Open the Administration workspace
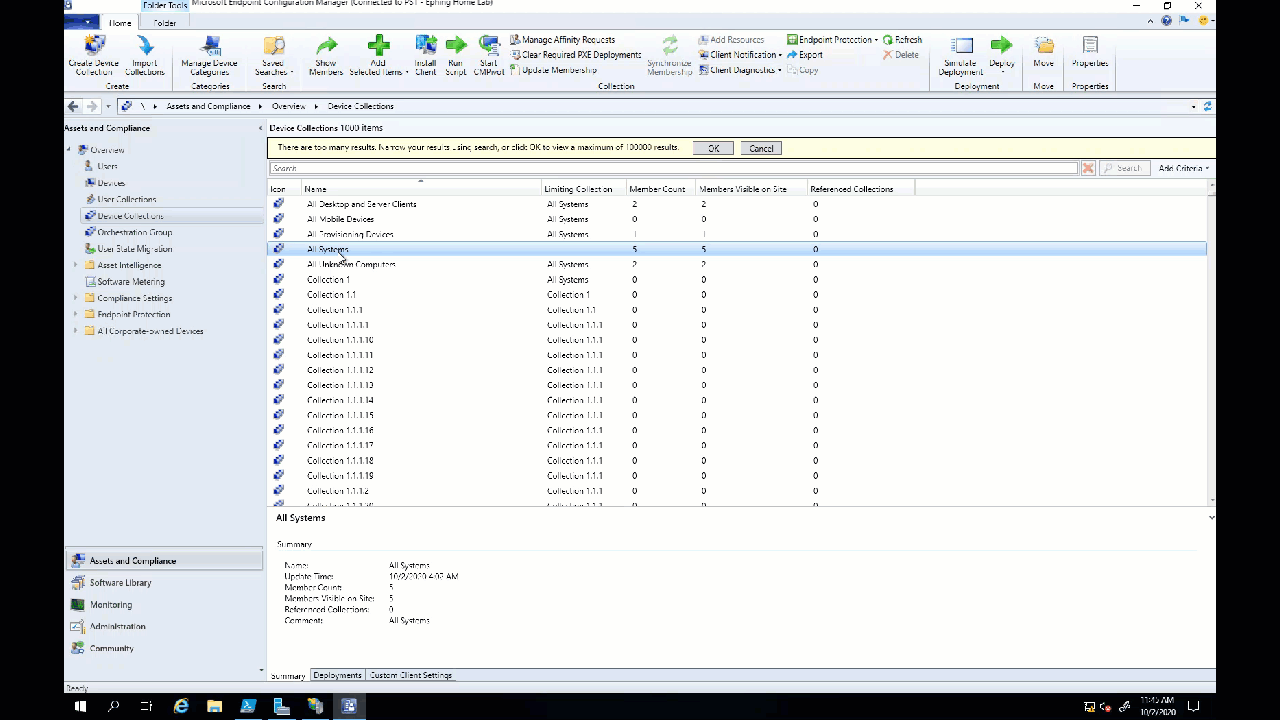The width and height of the screenshot is (1280, 720). pyautogui.click(x=164, y=626)
